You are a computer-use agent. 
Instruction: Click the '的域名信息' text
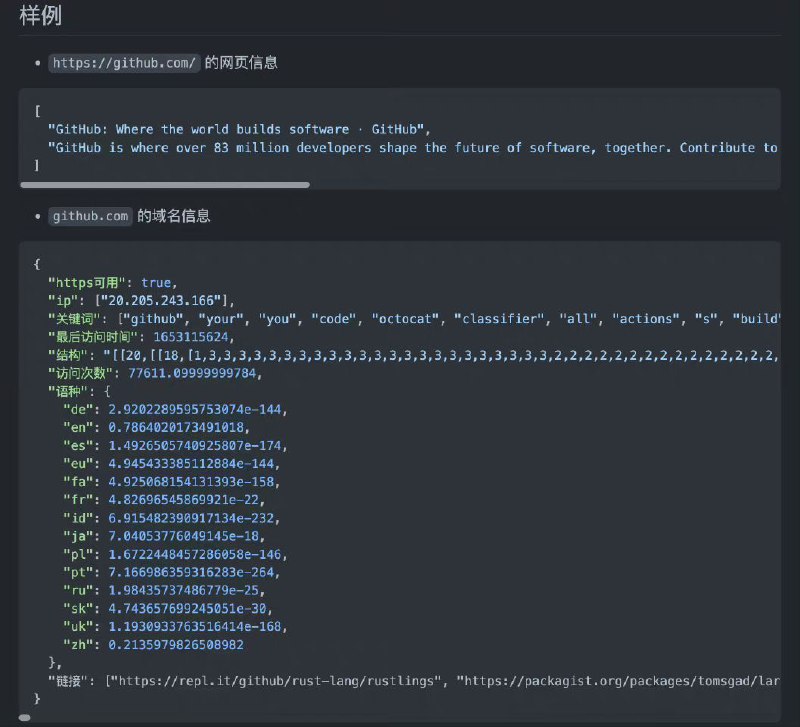tap(173, 216)
